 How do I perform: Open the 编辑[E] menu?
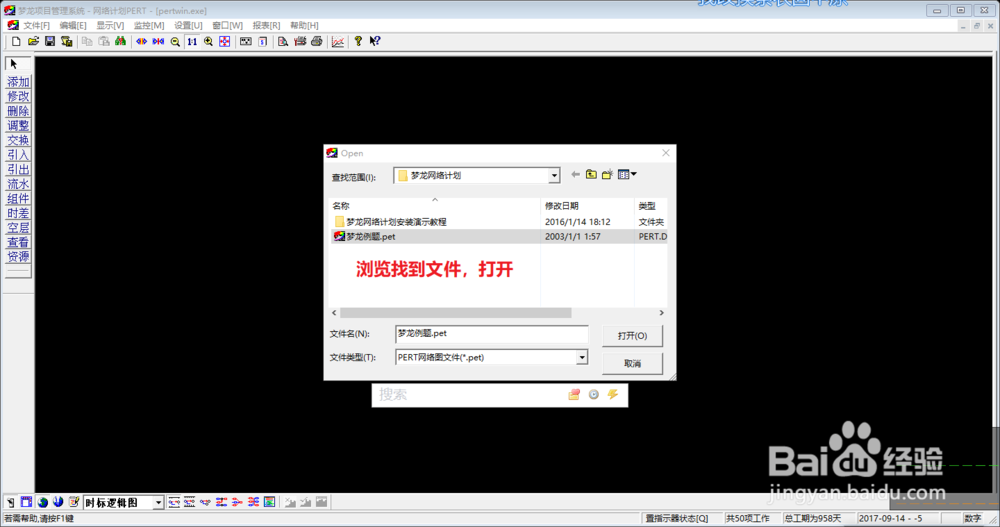(73, 26)
